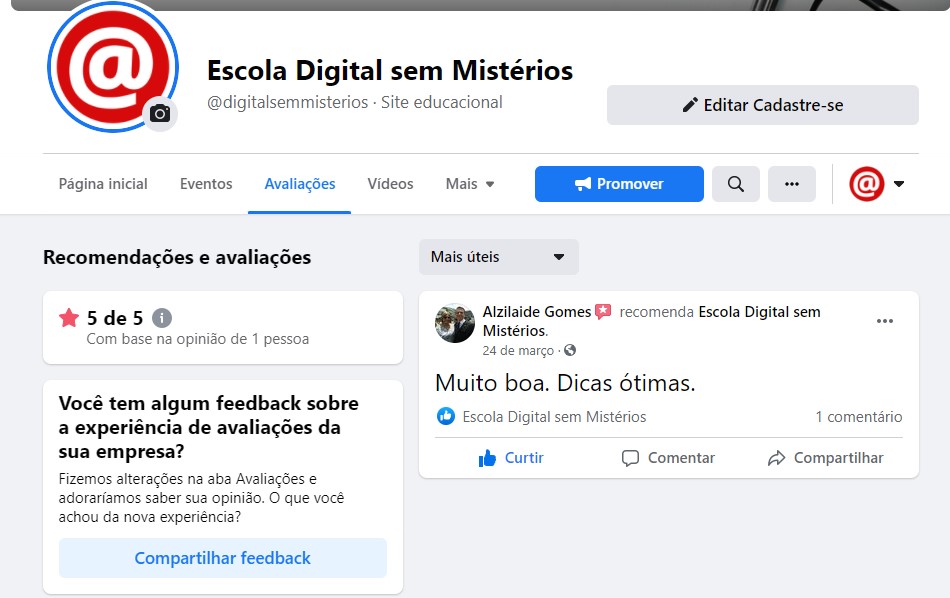Click the Editar Cadastre-se button
The image size is (950, 598).
point(763,105)
